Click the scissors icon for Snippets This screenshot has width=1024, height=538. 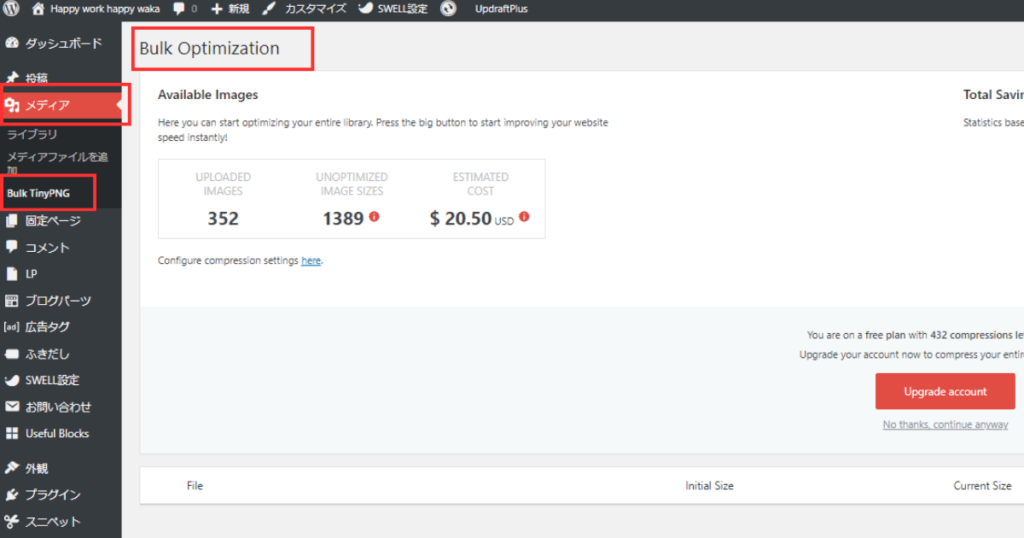(12, 521)
